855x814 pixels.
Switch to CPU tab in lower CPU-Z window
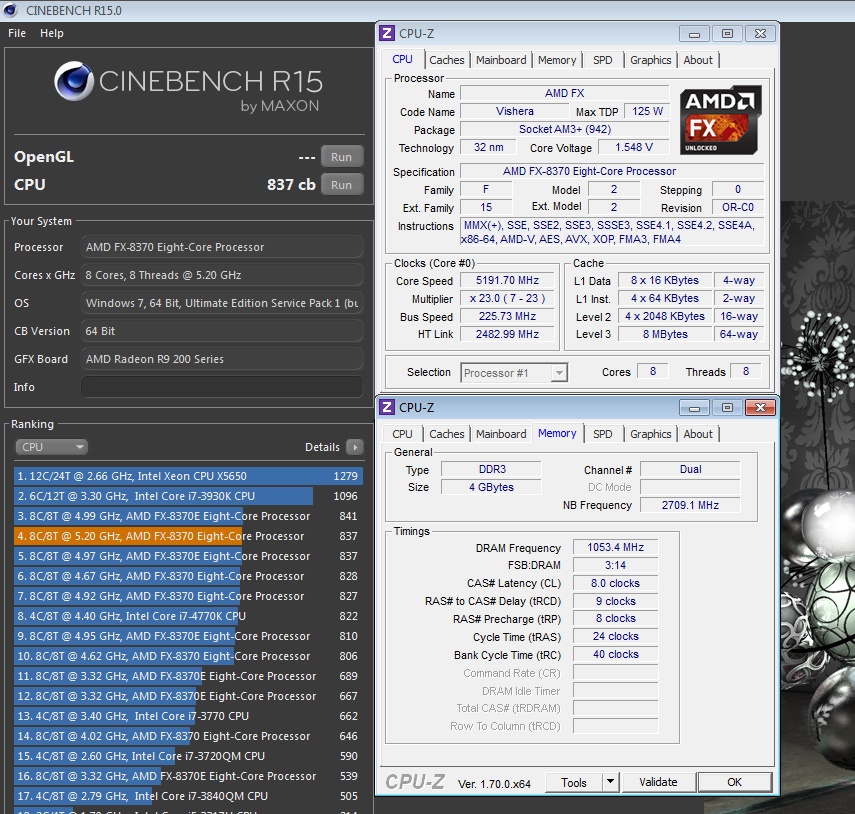(x=402, y=434)
